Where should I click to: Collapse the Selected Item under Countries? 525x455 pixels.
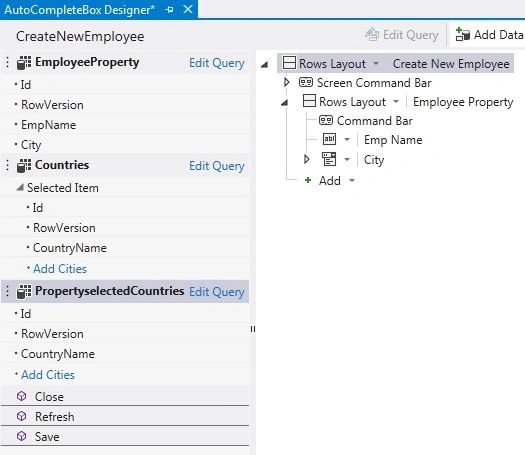20,188
